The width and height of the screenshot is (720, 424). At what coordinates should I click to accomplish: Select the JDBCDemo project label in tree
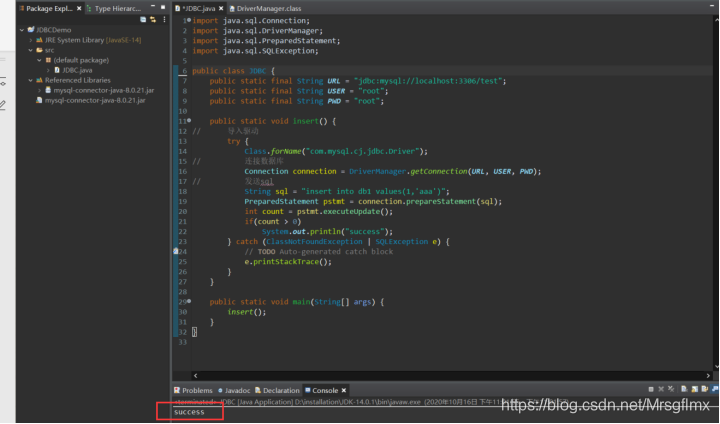54,30
